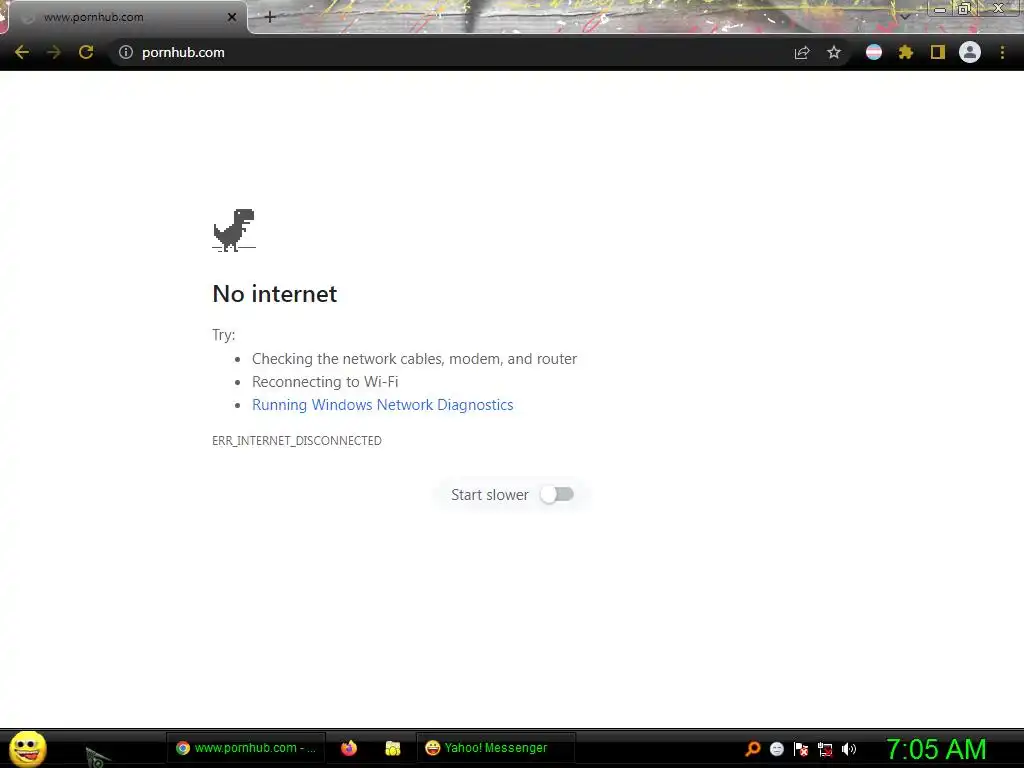Viewport: 1024px width, 768px height.
Task: Open the smiley Start menu button
Action: (x=27, y=748)
